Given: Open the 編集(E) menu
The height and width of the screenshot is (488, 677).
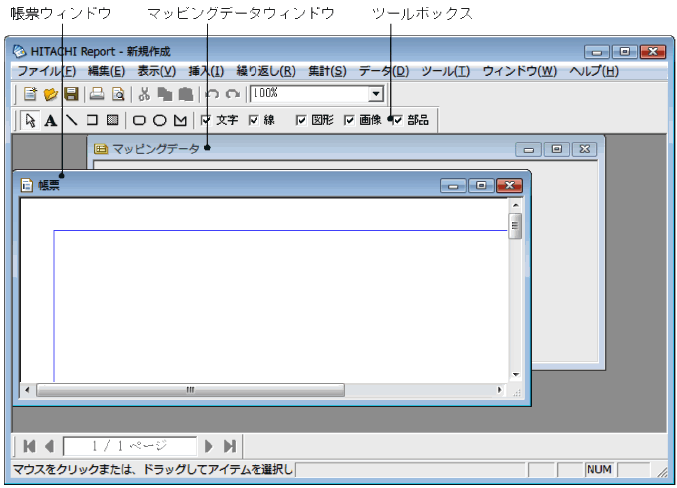Looking at the screenshot, I should [x=106, y=71].
